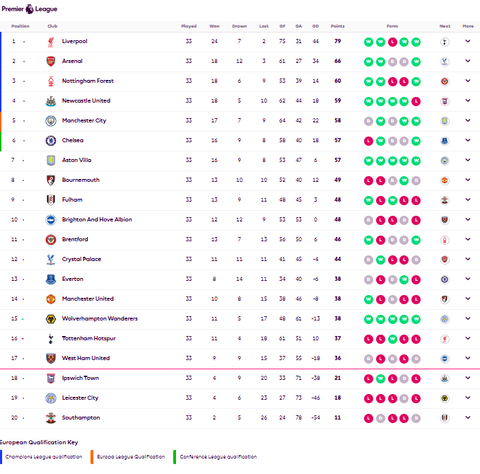
Task: Open the Leicester City club link
Action: pos(80,398)
